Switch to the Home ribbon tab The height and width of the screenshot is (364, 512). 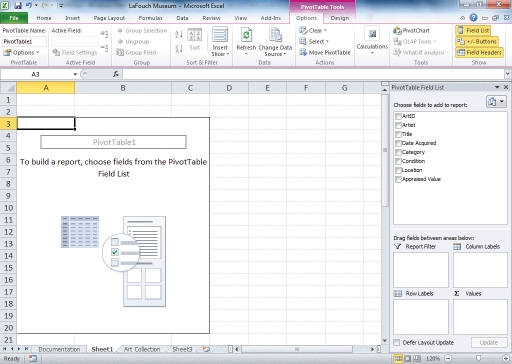[x=44, y=18]
